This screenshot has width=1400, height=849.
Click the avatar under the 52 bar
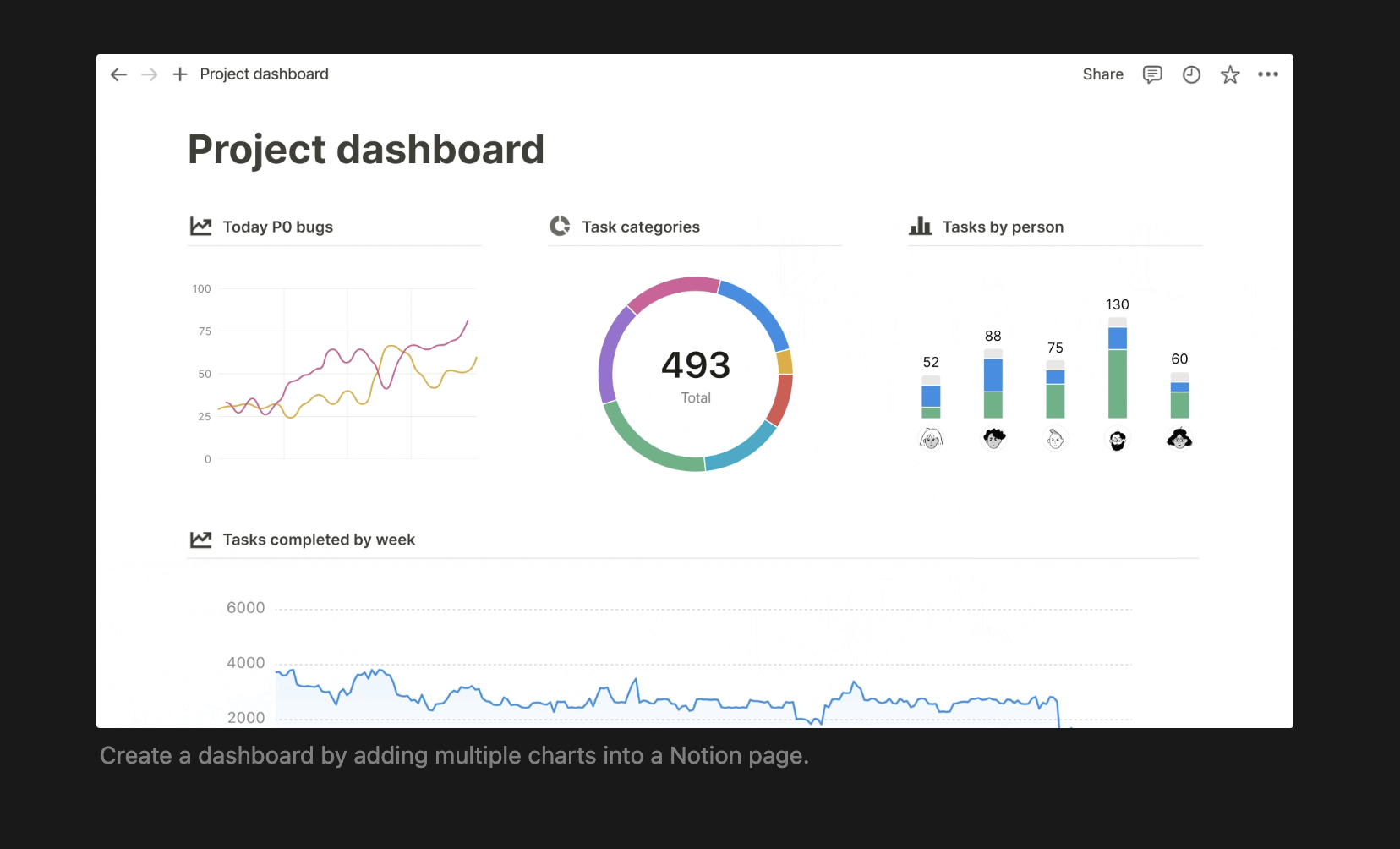click(931, 439)
